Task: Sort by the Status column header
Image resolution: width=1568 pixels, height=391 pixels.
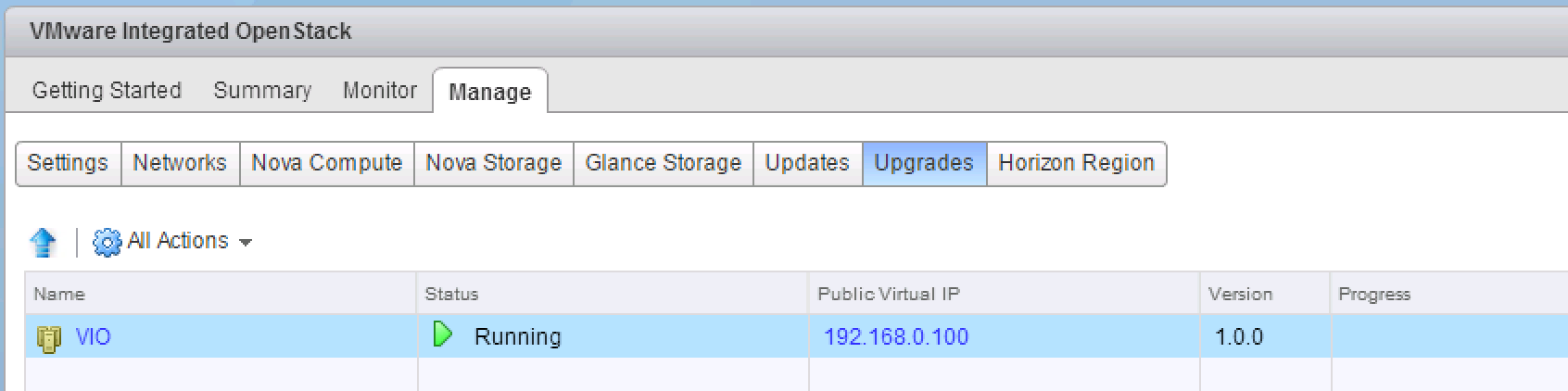Action: click(x=451, y=295)
